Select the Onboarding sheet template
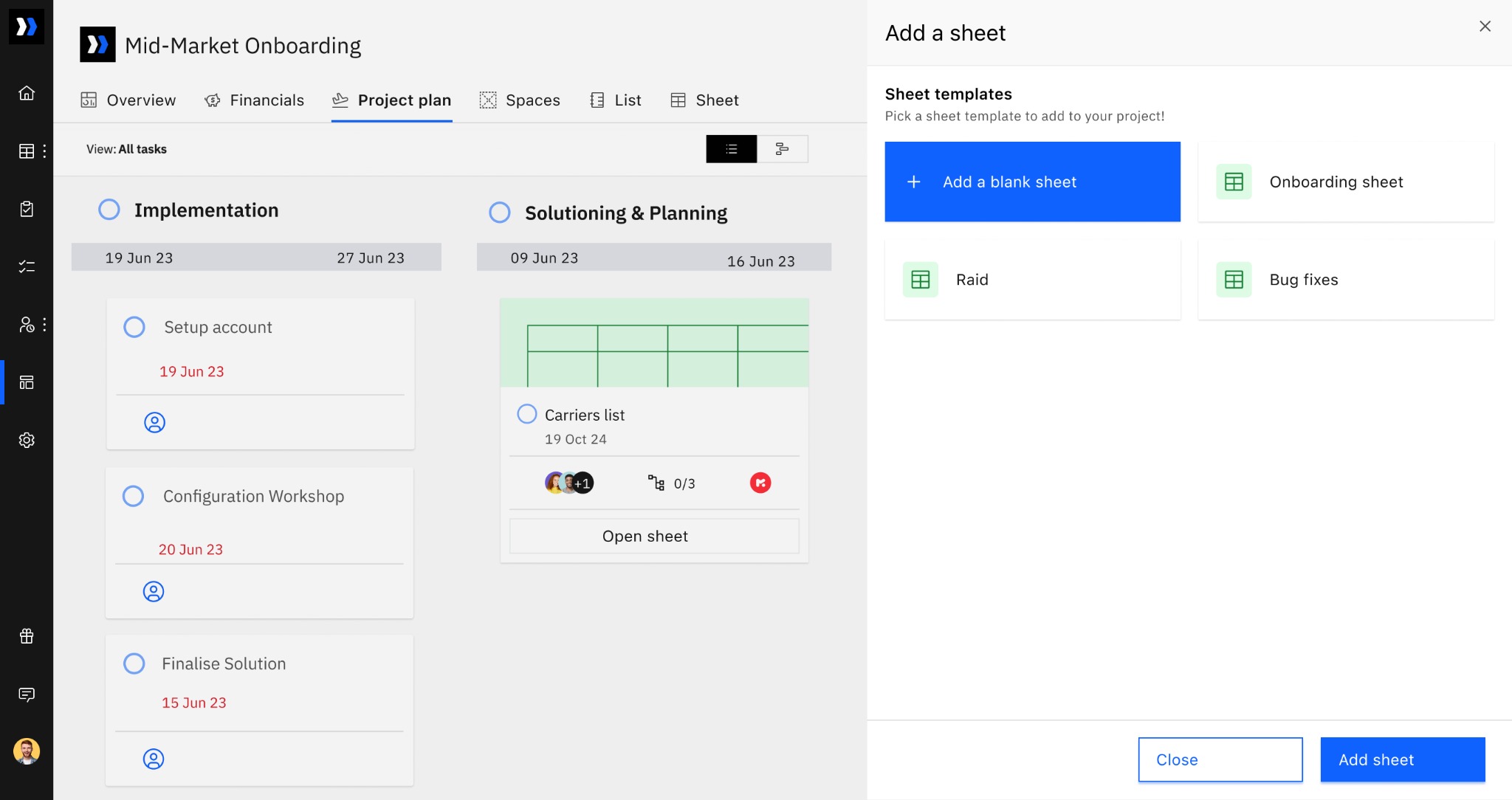Image resolution: width=1512 pixels, height=800 pixels. [1345, 182]
